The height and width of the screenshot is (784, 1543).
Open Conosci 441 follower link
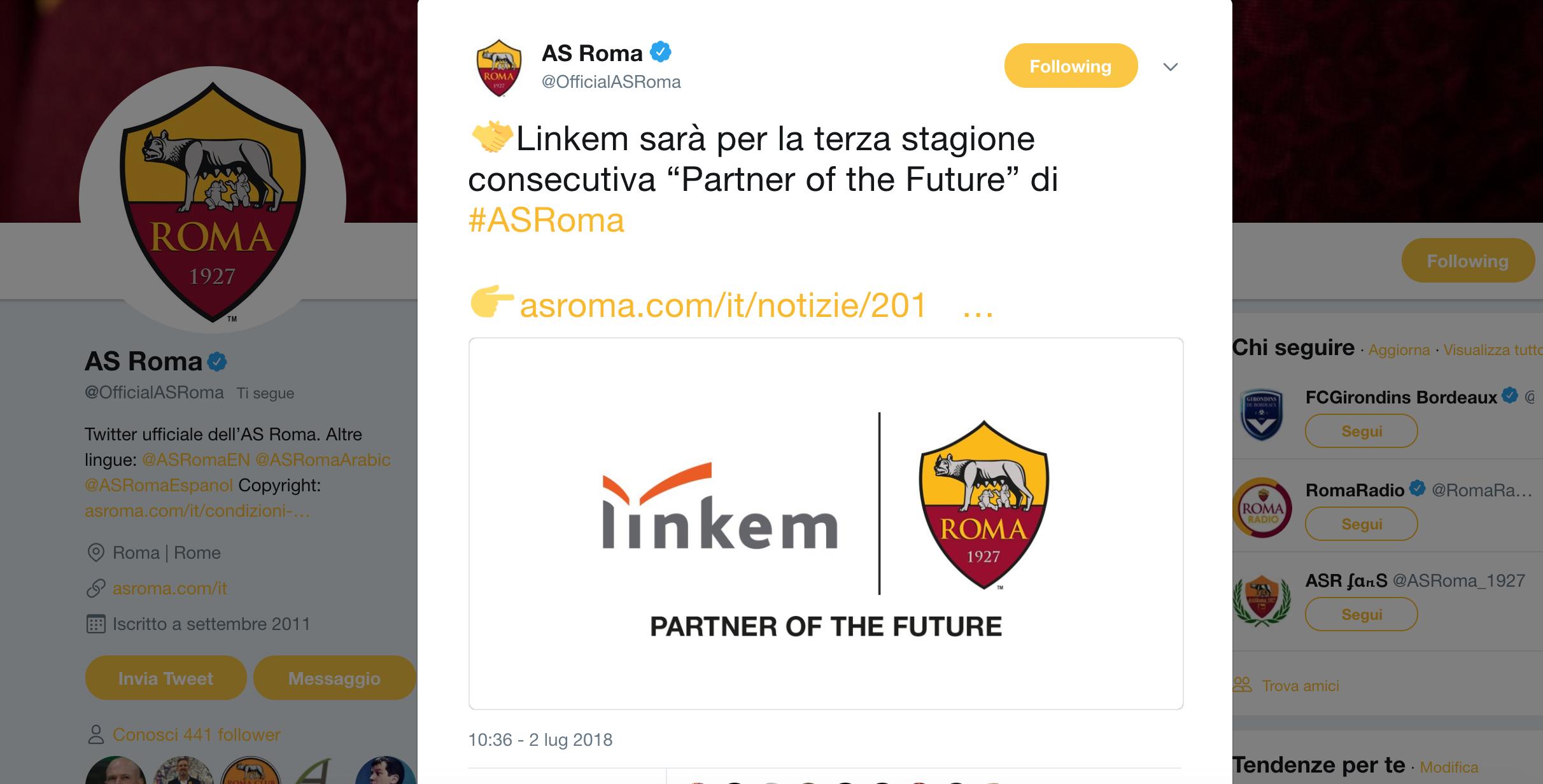point(196,734)
